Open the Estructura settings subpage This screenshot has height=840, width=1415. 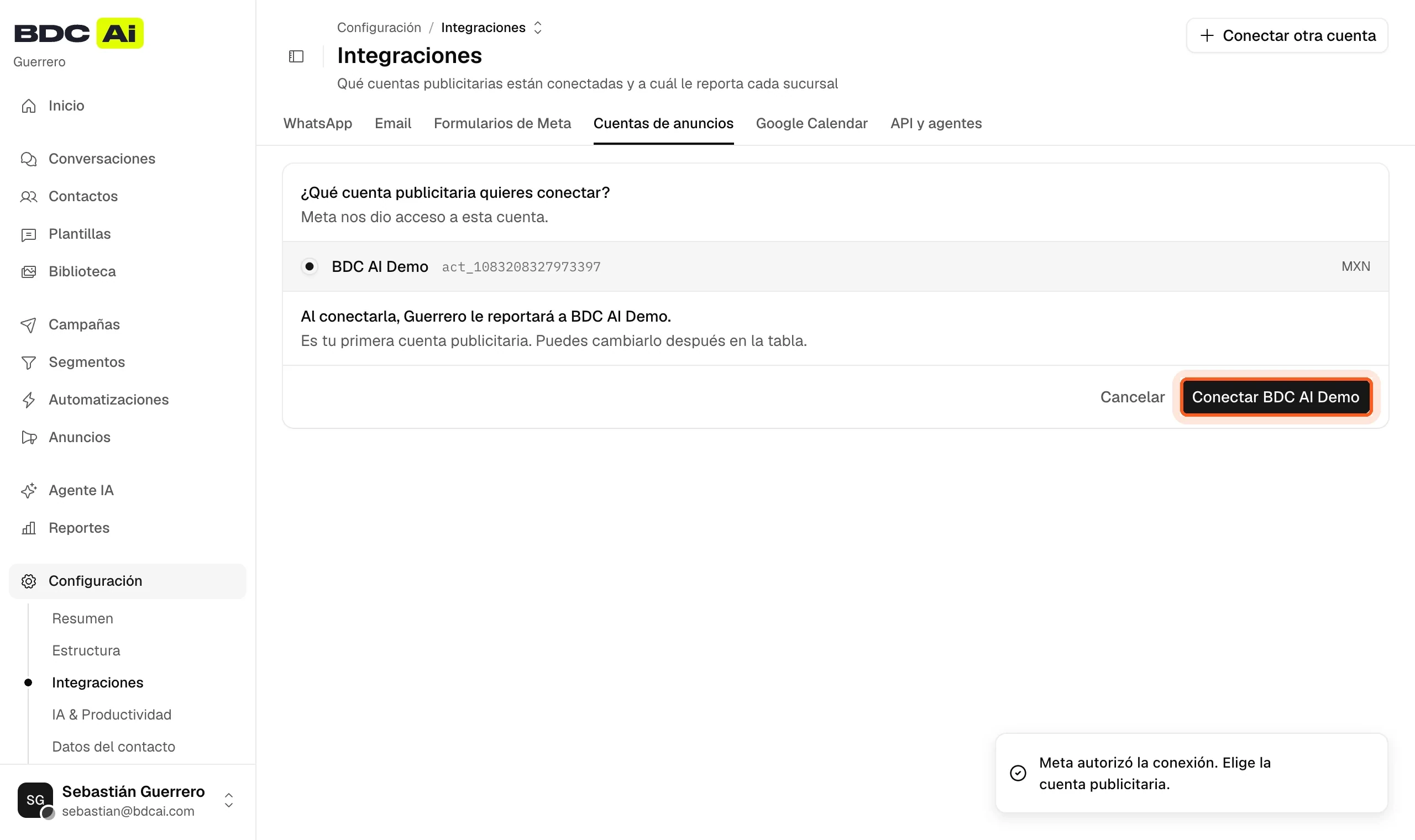pyautogui.click(x=86, y=651)
